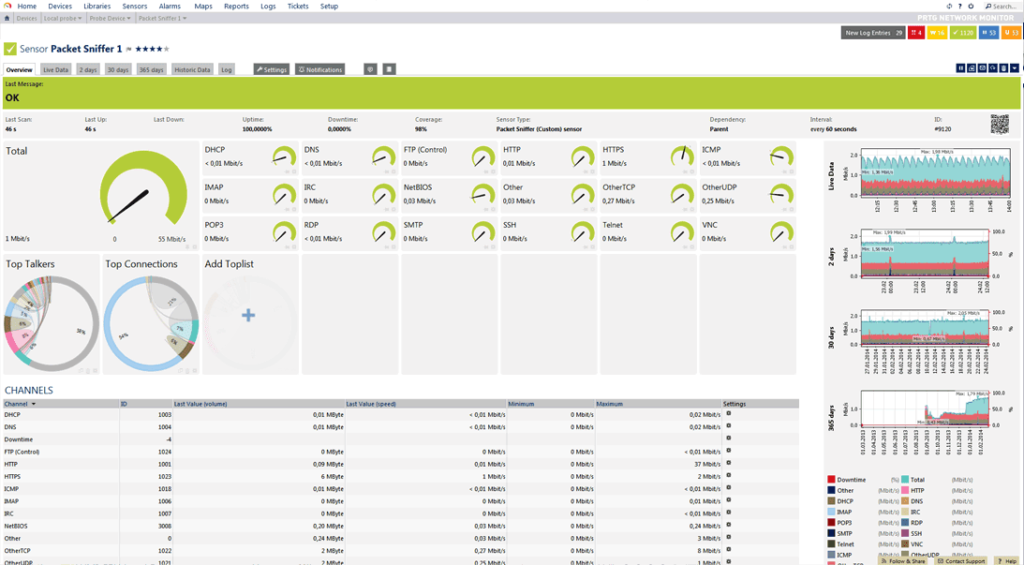Toggle the POP3 channel in graph legend
1024x565 pixels.
[840, 523]
